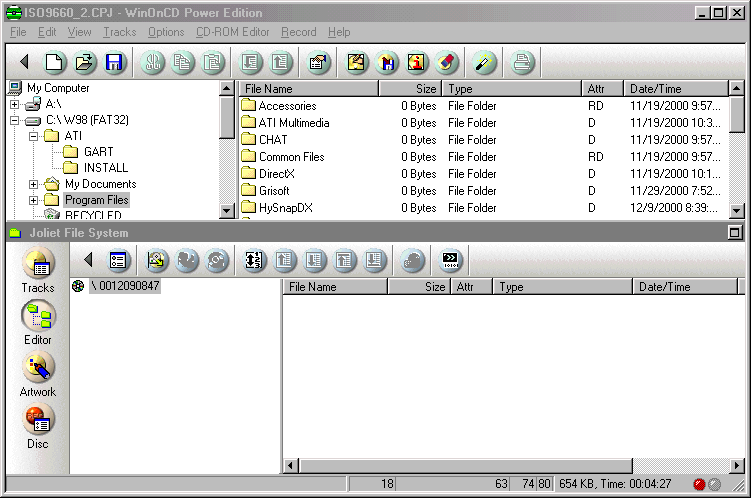The image size is (751, 498).
Task: Collapse the C:\ W98 (FAT32) drive node
Action: pyautogui.click(x=14, y=120)
